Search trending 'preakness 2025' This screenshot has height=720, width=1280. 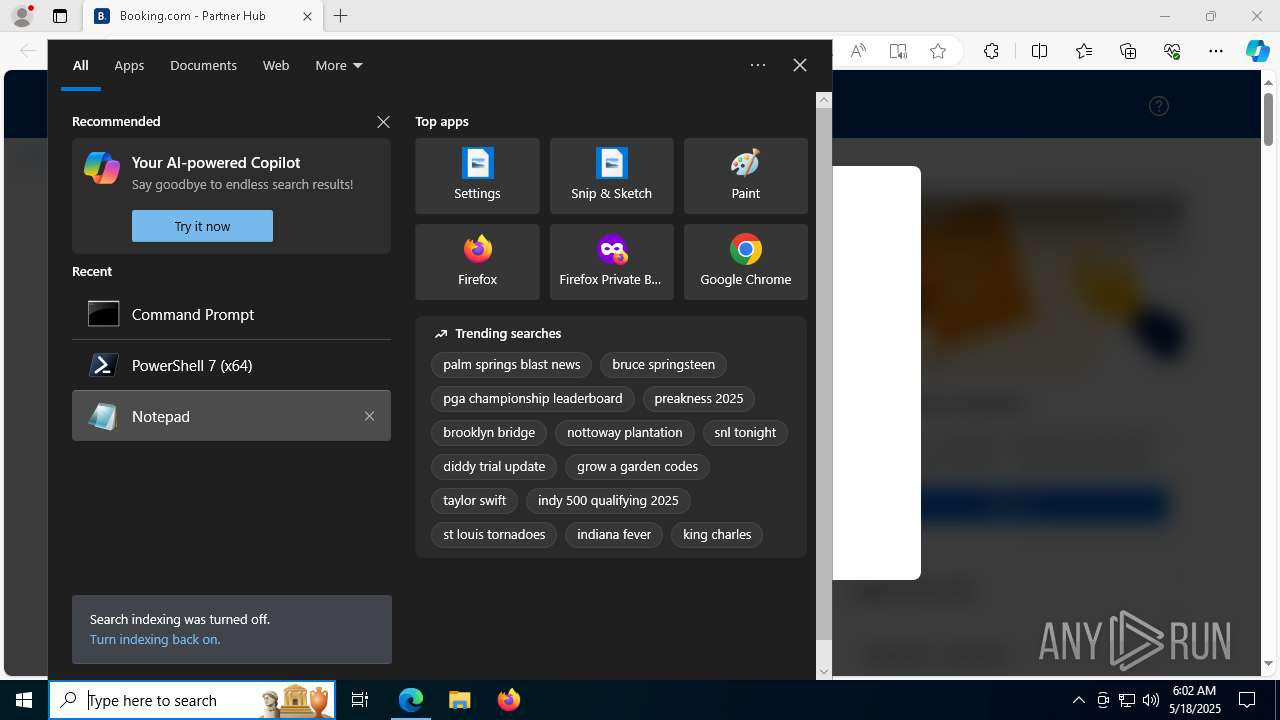tap(698, 399)
